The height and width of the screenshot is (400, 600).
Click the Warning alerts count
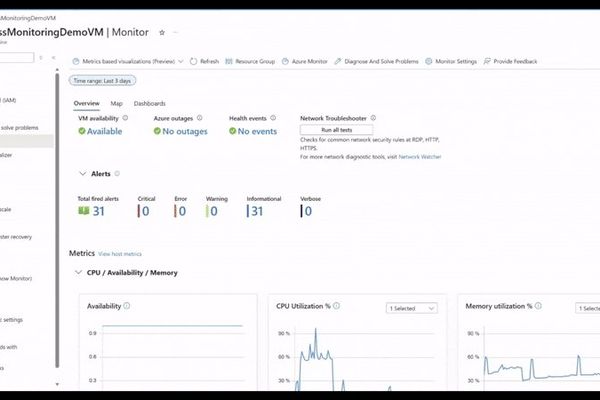point(212,211)
